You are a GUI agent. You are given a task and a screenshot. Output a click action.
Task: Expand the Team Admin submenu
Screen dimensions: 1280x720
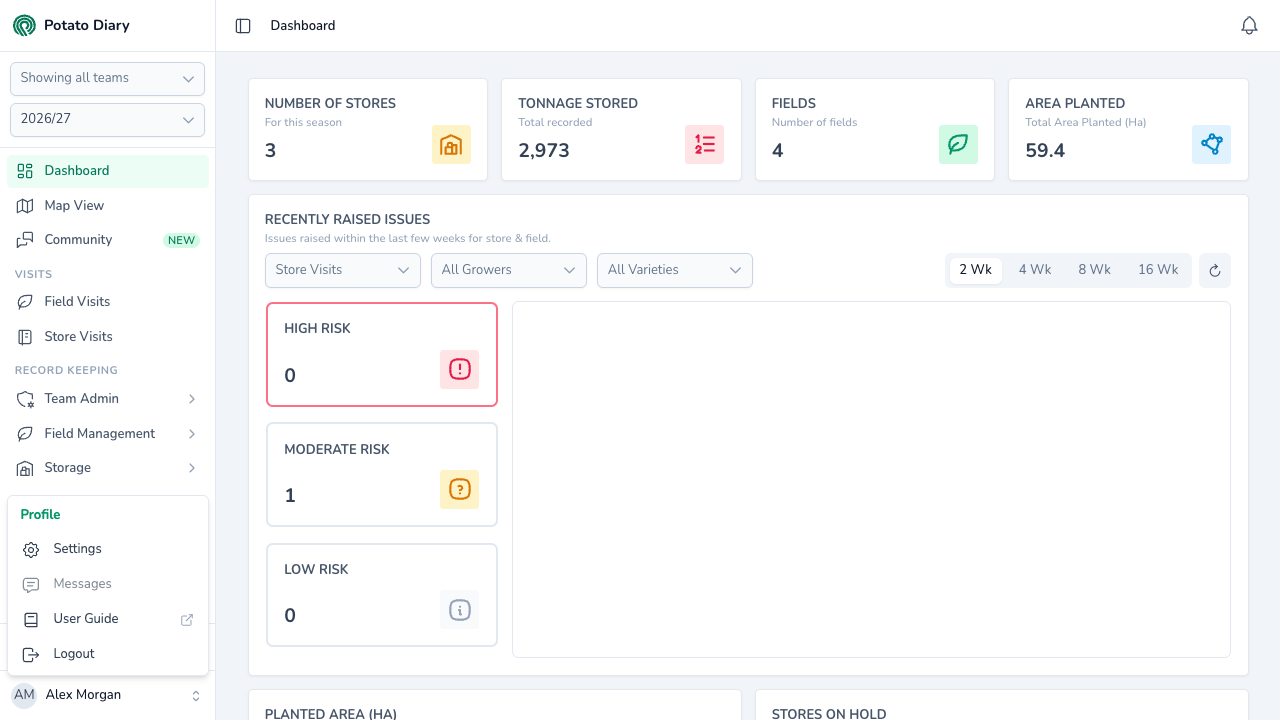(107, 399)
